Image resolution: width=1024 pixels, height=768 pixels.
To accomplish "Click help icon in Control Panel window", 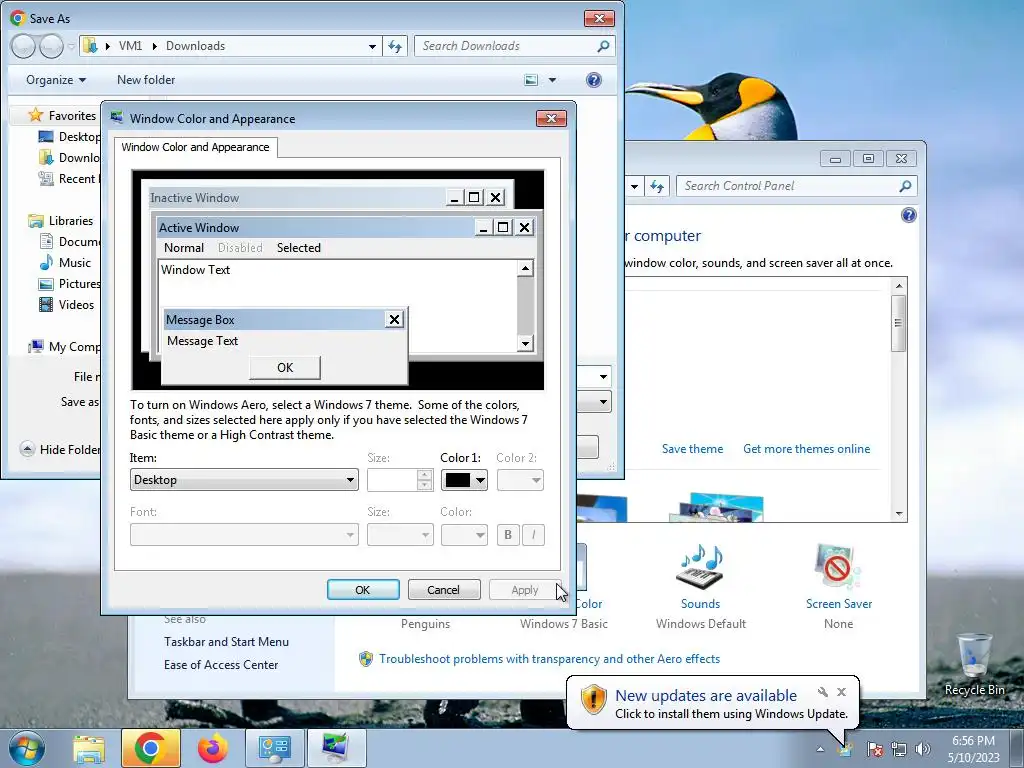I will pyautogui.click(x=908, y=216).
